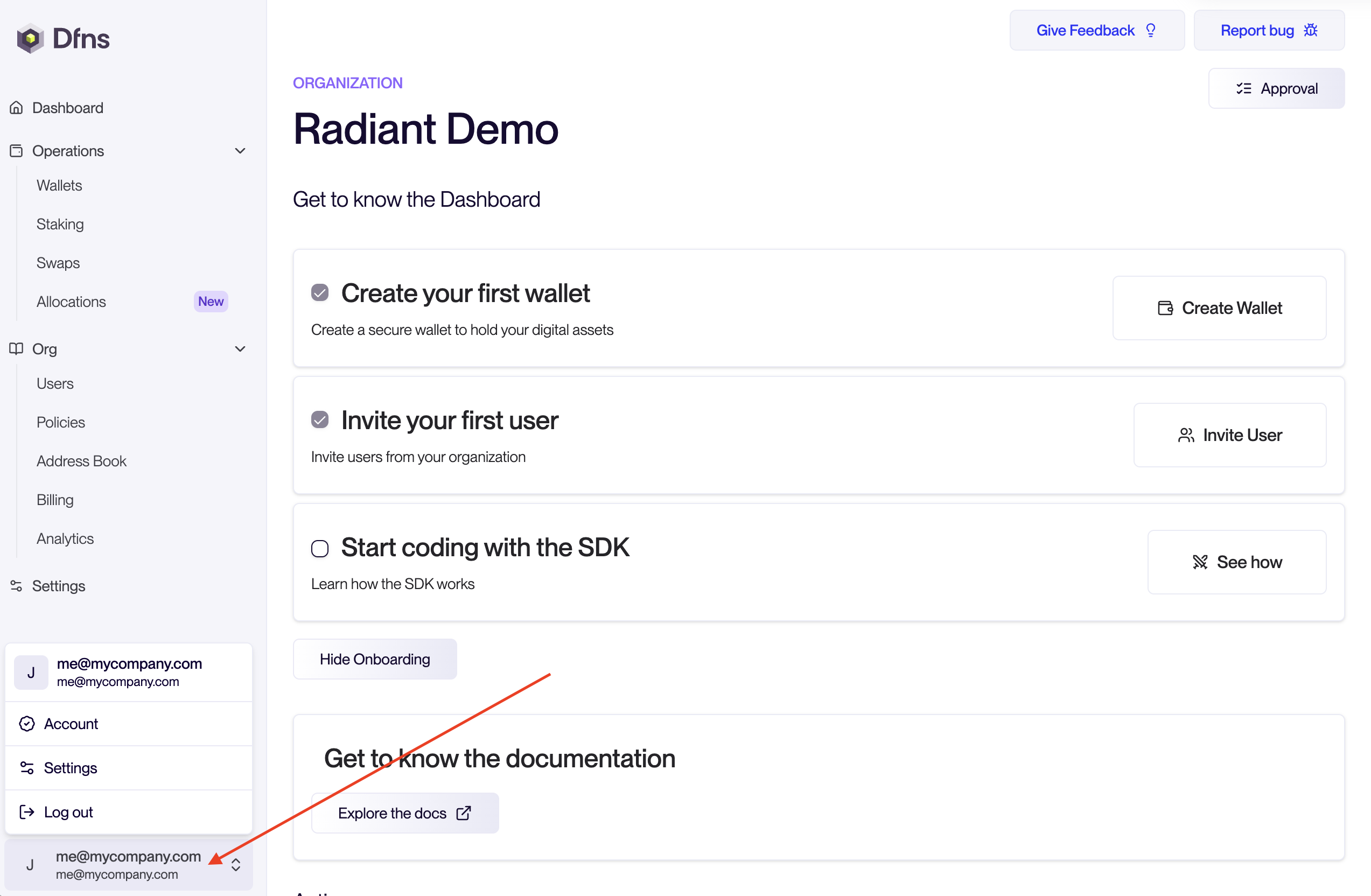Click the wallet icon on Create Wallet
This screenshot has height=896, width=1371.
(1165, 308)
